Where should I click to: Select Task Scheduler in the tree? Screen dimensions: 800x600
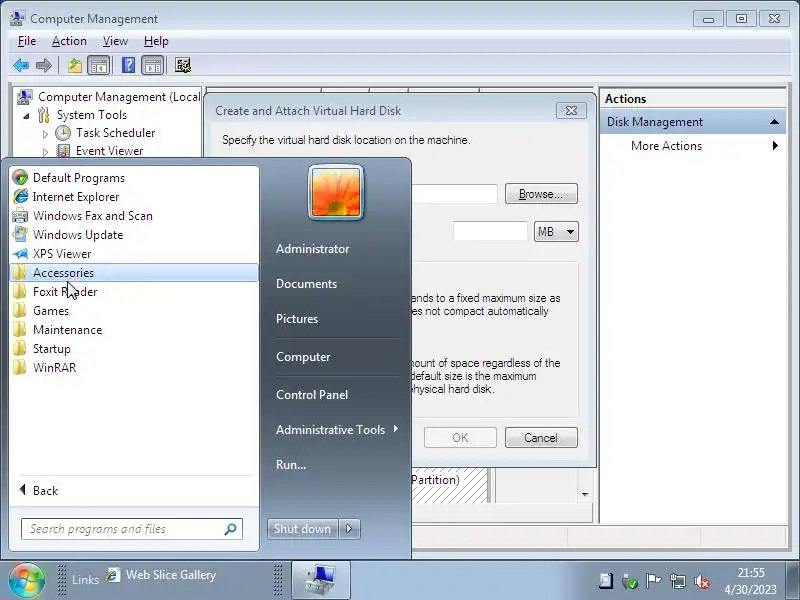[x=115, y=133]
